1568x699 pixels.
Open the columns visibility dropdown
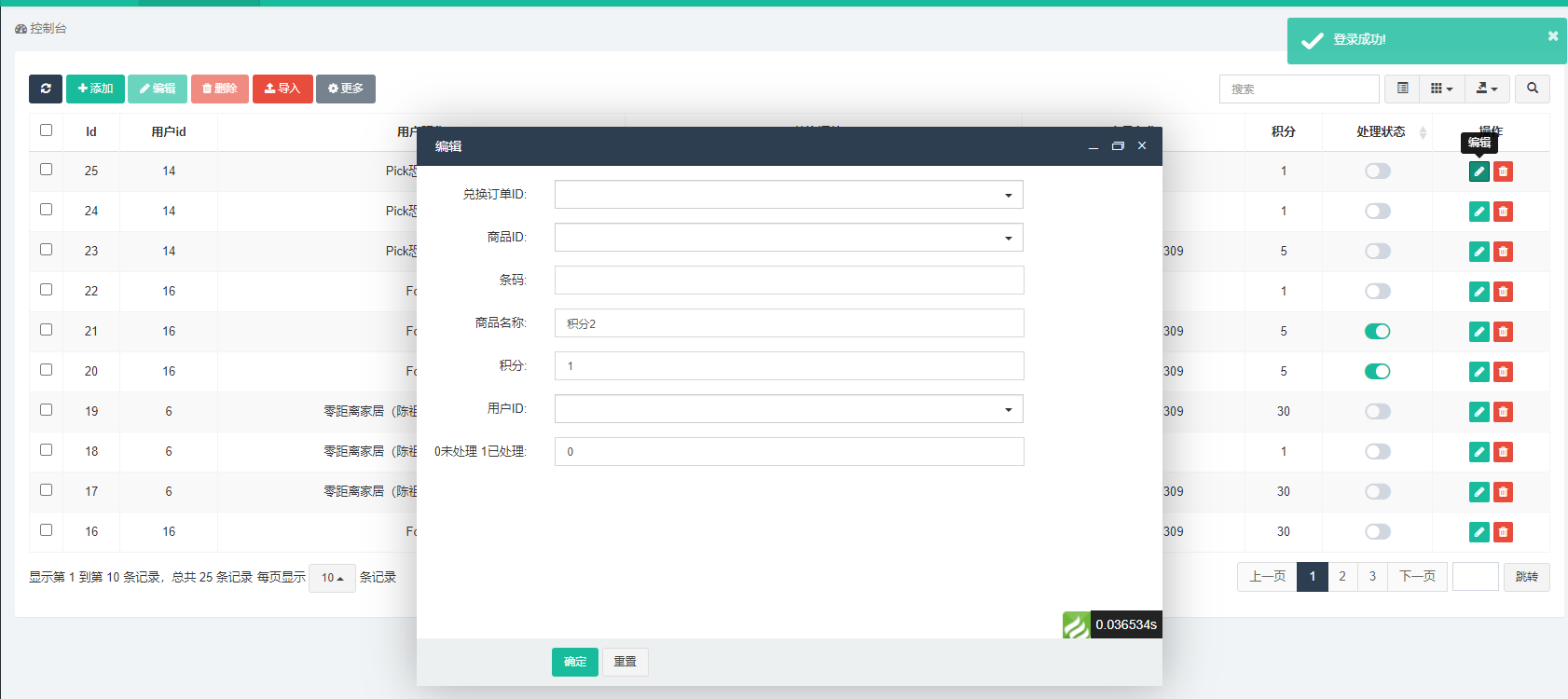pos(1441,89)
